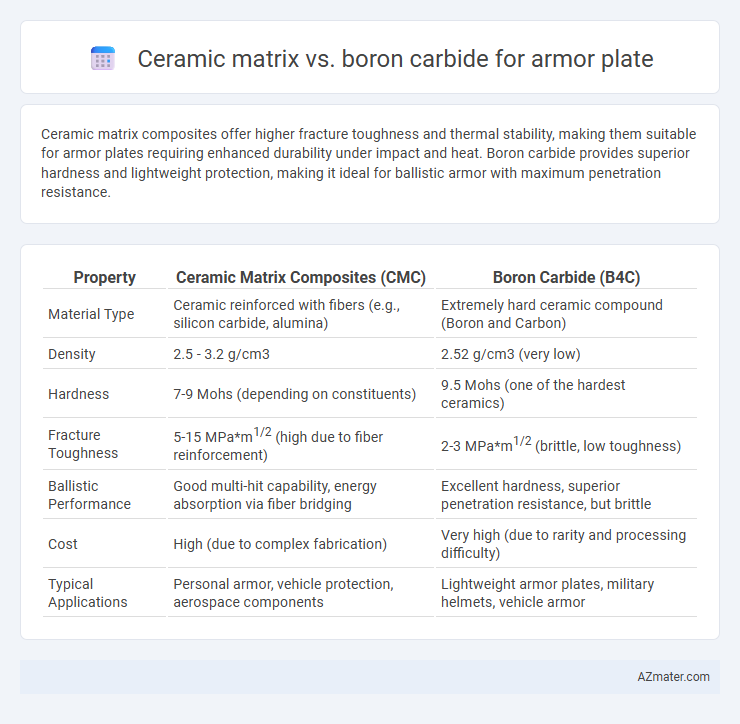Click the 'Ceramic Matrix Composites (CMC)' column header
The width and height of the screenshot is (740, 724).
[x=301, y=277]
